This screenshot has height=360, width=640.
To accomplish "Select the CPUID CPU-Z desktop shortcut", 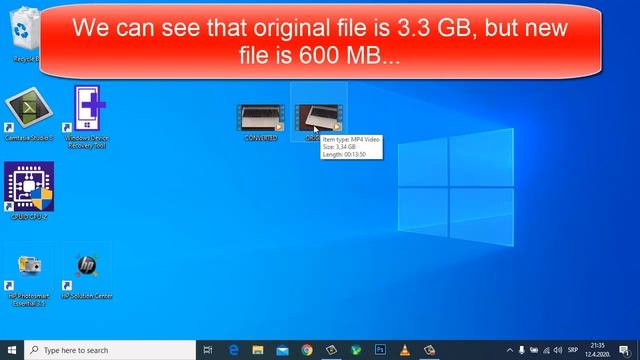I will (29, 191).
